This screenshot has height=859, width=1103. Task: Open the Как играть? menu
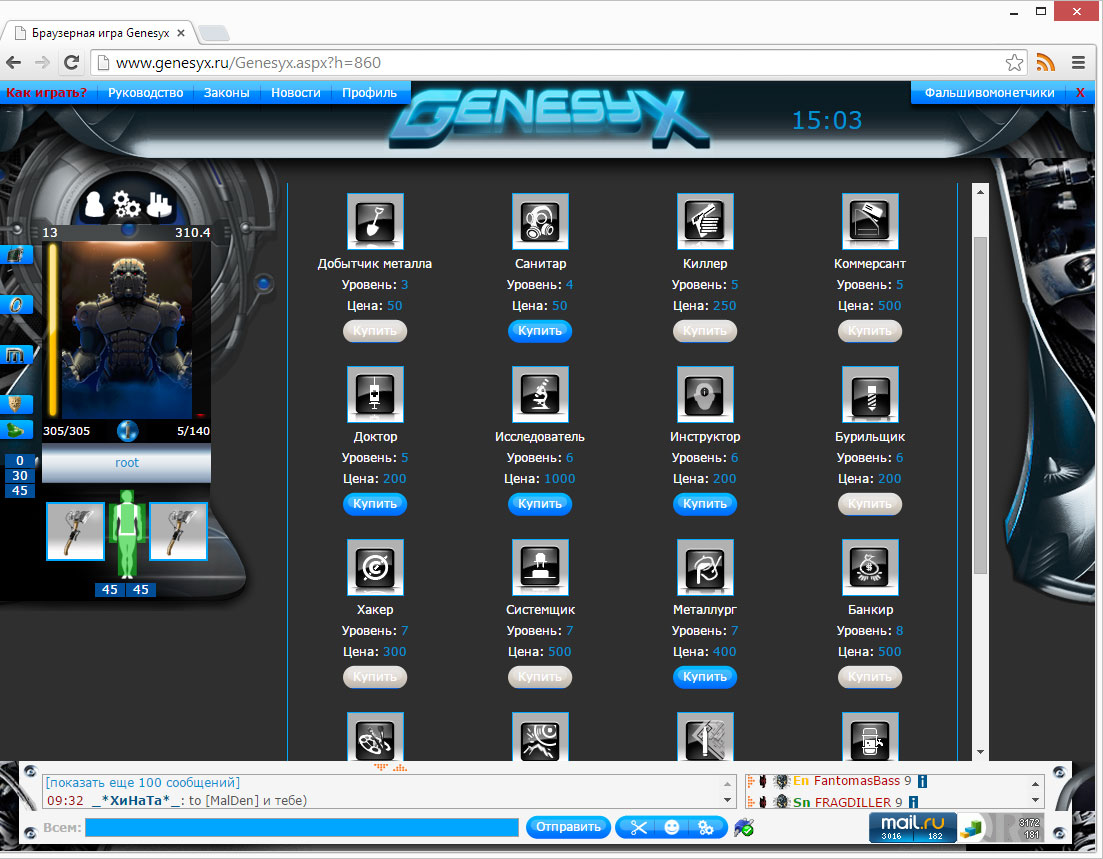click(47, 92)
